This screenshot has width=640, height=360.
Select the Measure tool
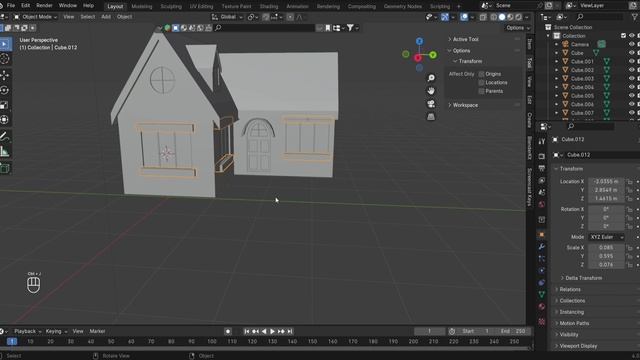click(4, 151)
